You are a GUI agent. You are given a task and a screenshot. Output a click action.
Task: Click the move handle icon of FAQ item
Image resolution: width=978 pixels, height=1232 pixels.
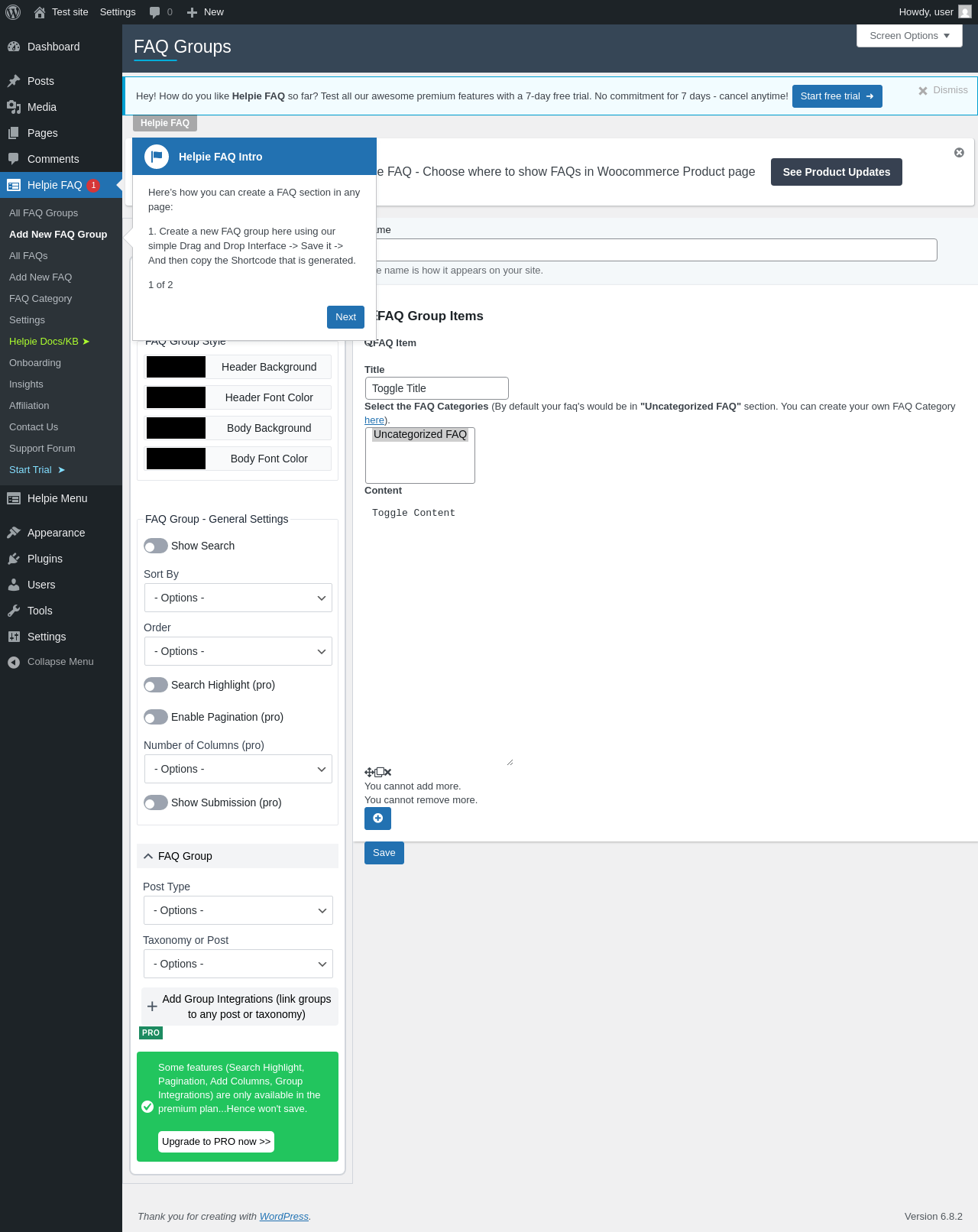369,773
